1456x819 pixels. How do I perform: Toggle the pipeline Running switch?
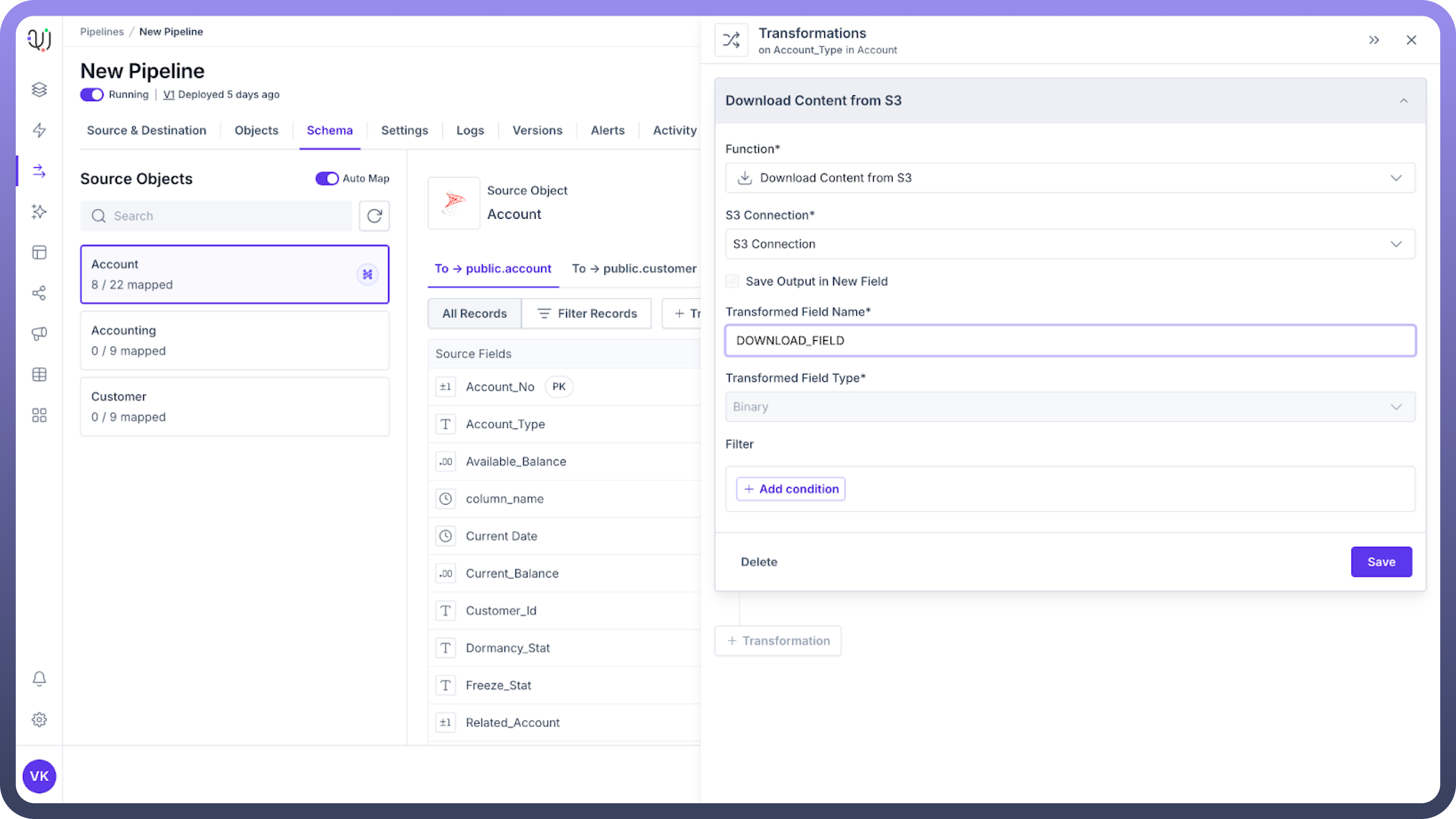(91, 94)
